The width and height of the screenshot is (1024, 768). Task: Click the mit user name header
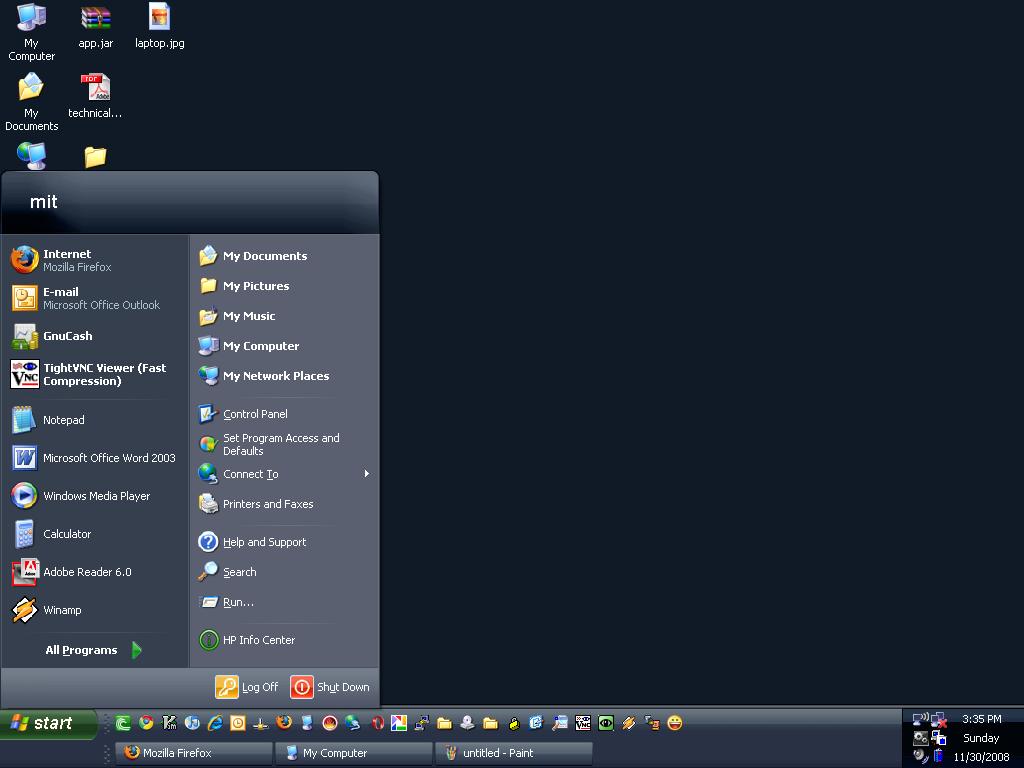tap(44, 202)
